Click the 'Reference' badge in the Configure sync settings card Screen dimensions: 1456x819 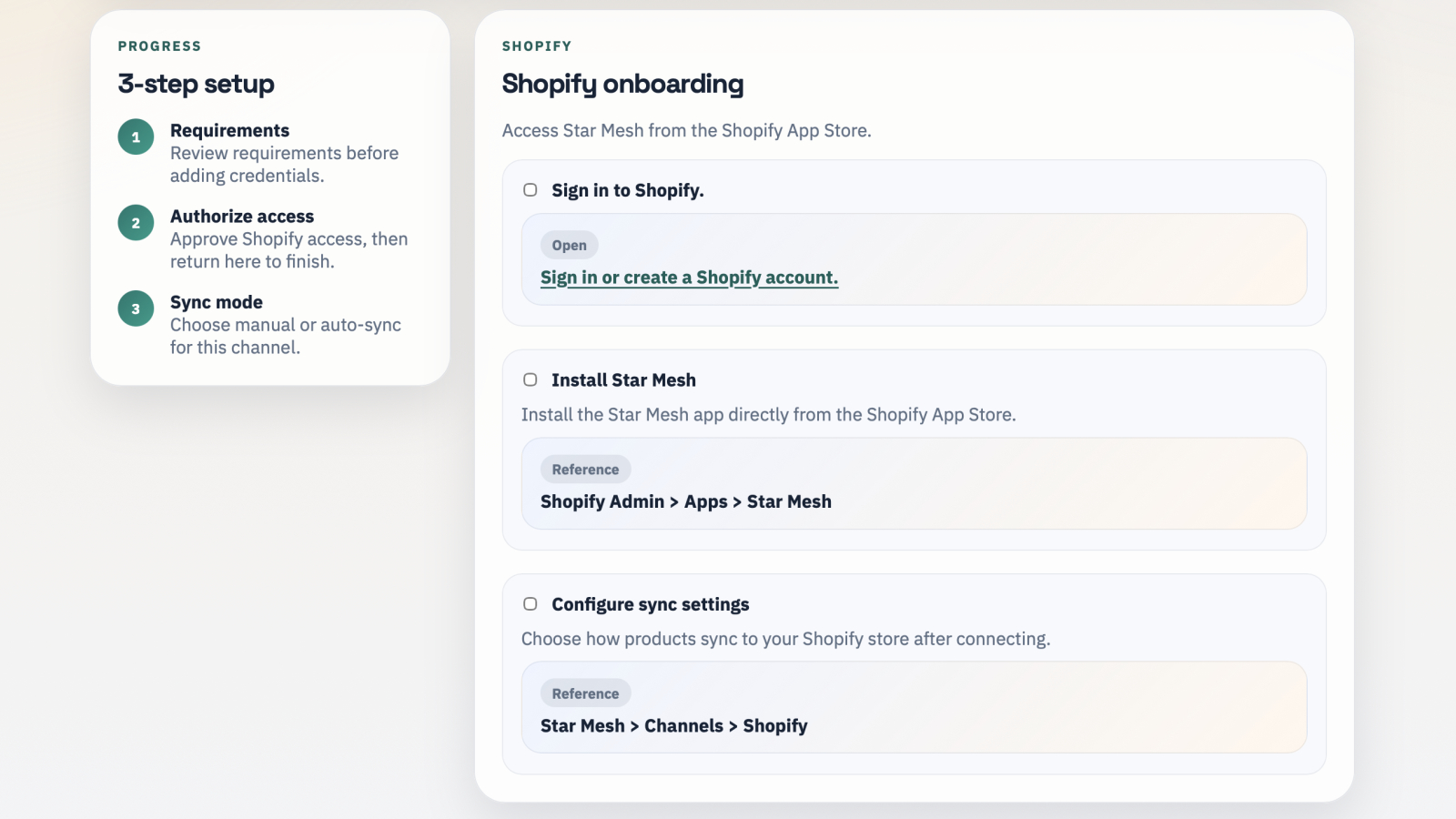click(585, 693)
